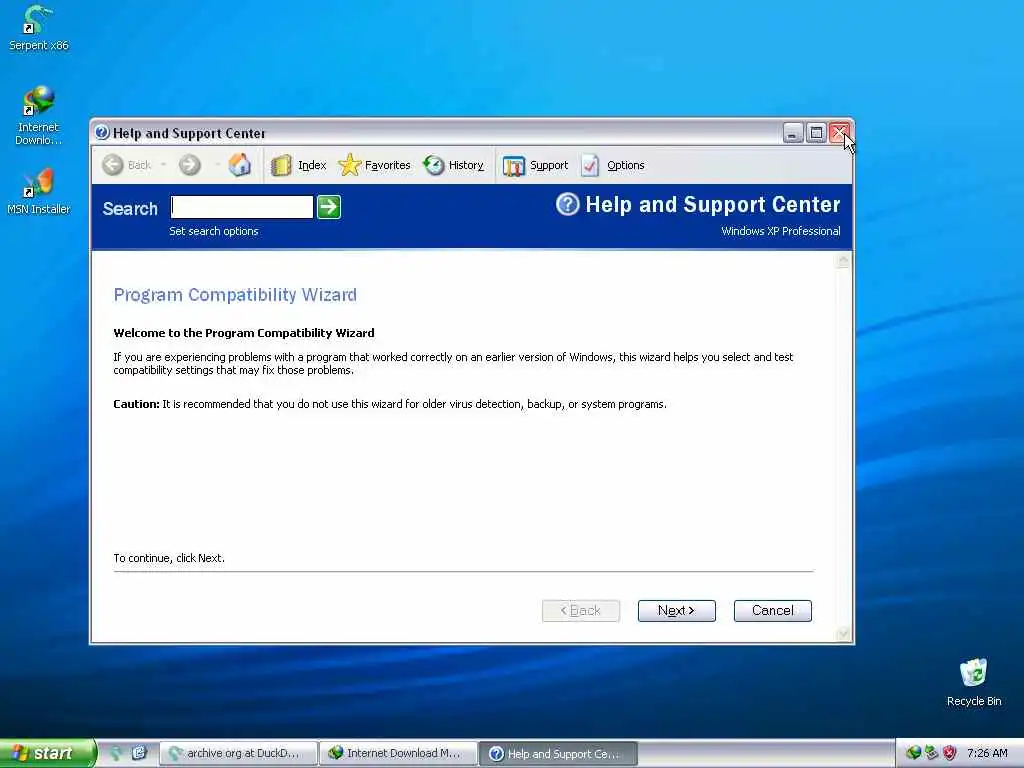Screen dimensions: 1024x768
Task: Open the Serpent x86 desktop shortcut
Action: [38, 27]
